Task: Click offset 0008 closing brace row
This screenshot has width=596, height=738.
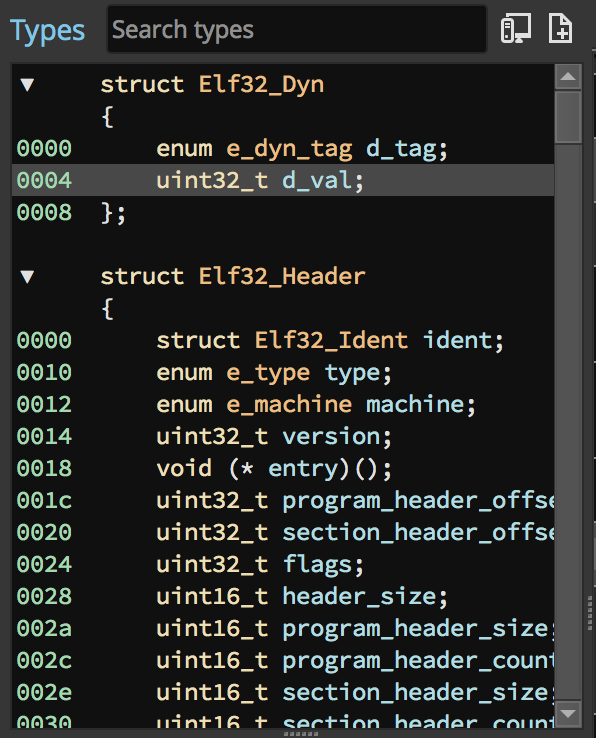Action: click(282, 212)
